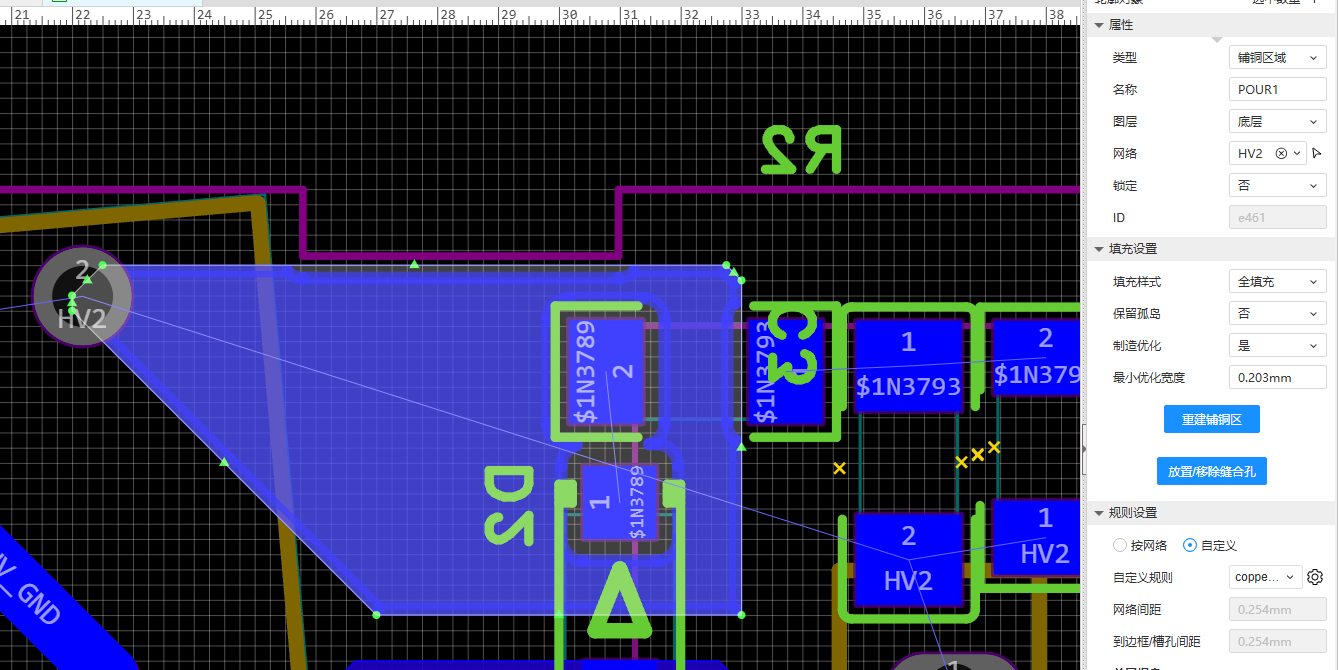Clear the HV2 net with the X icon
The width and height of the screenshot is (1338, 670).
pyautogui.click(x=1281, y=154)
